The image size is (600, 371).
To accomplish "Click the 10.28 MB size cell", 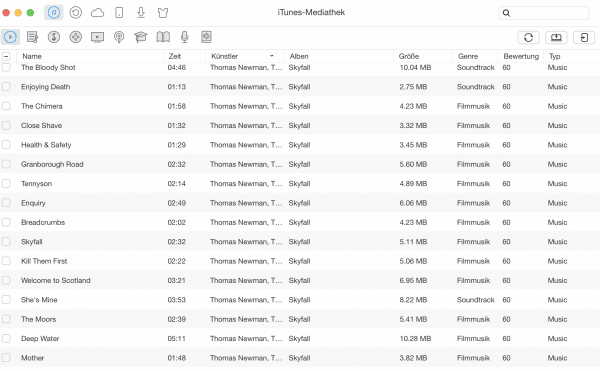I will [x=415, y=338].
